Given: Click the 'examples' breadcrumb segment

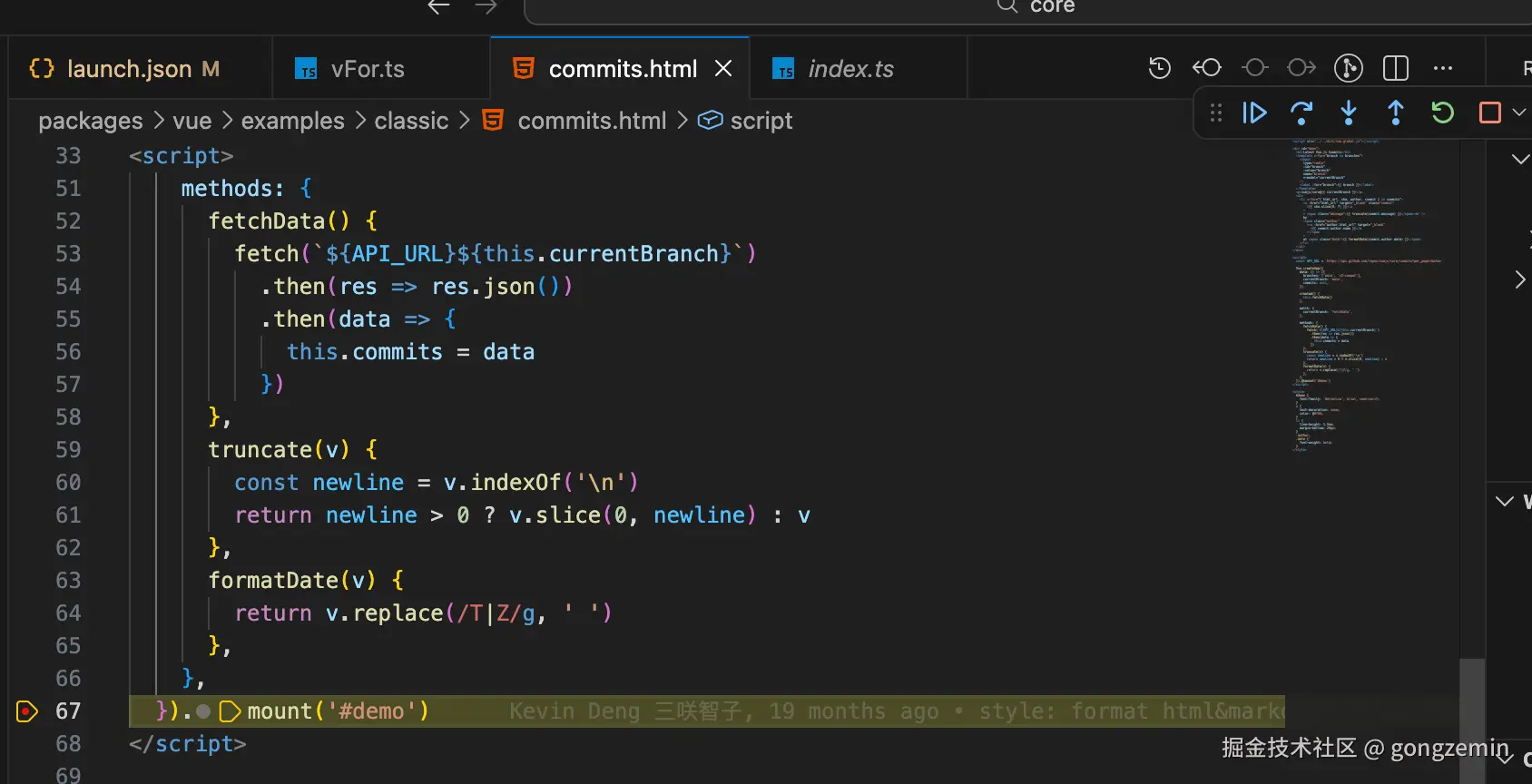Looking at the screenshot, I should (292, 121).
